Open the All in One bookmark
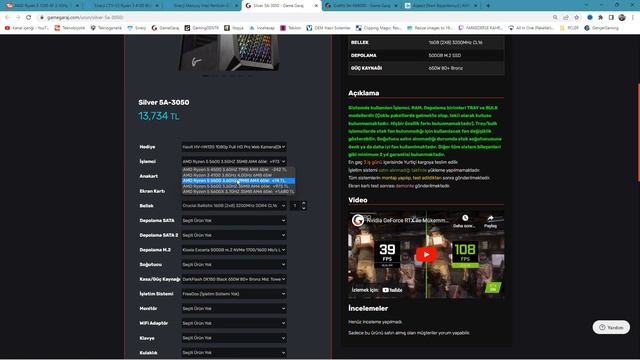Viewport: 640px width, 360px height. [x=531, y=28]
